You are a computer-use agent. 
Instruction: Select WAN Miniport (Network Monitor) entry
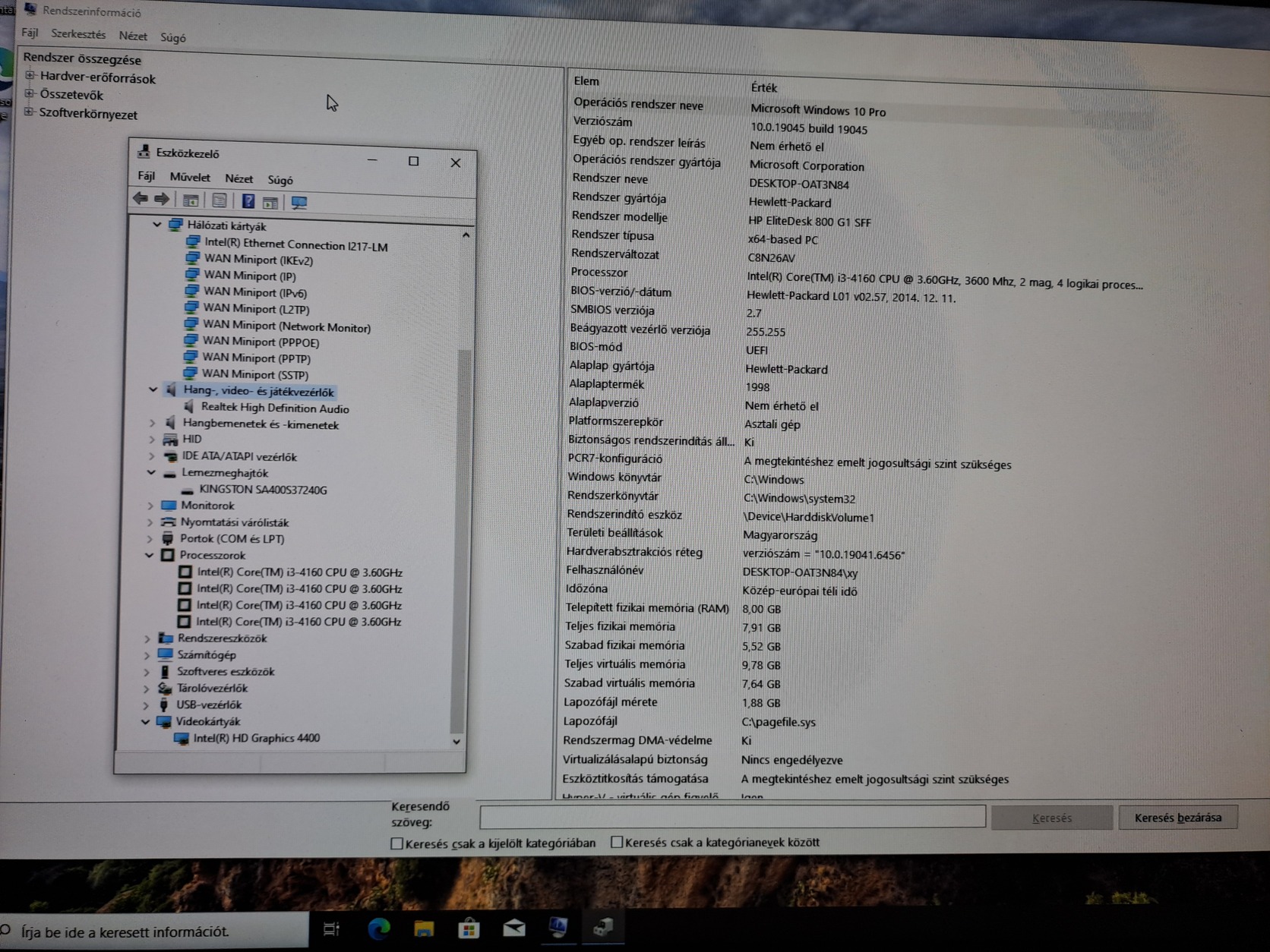coord(287,327)
